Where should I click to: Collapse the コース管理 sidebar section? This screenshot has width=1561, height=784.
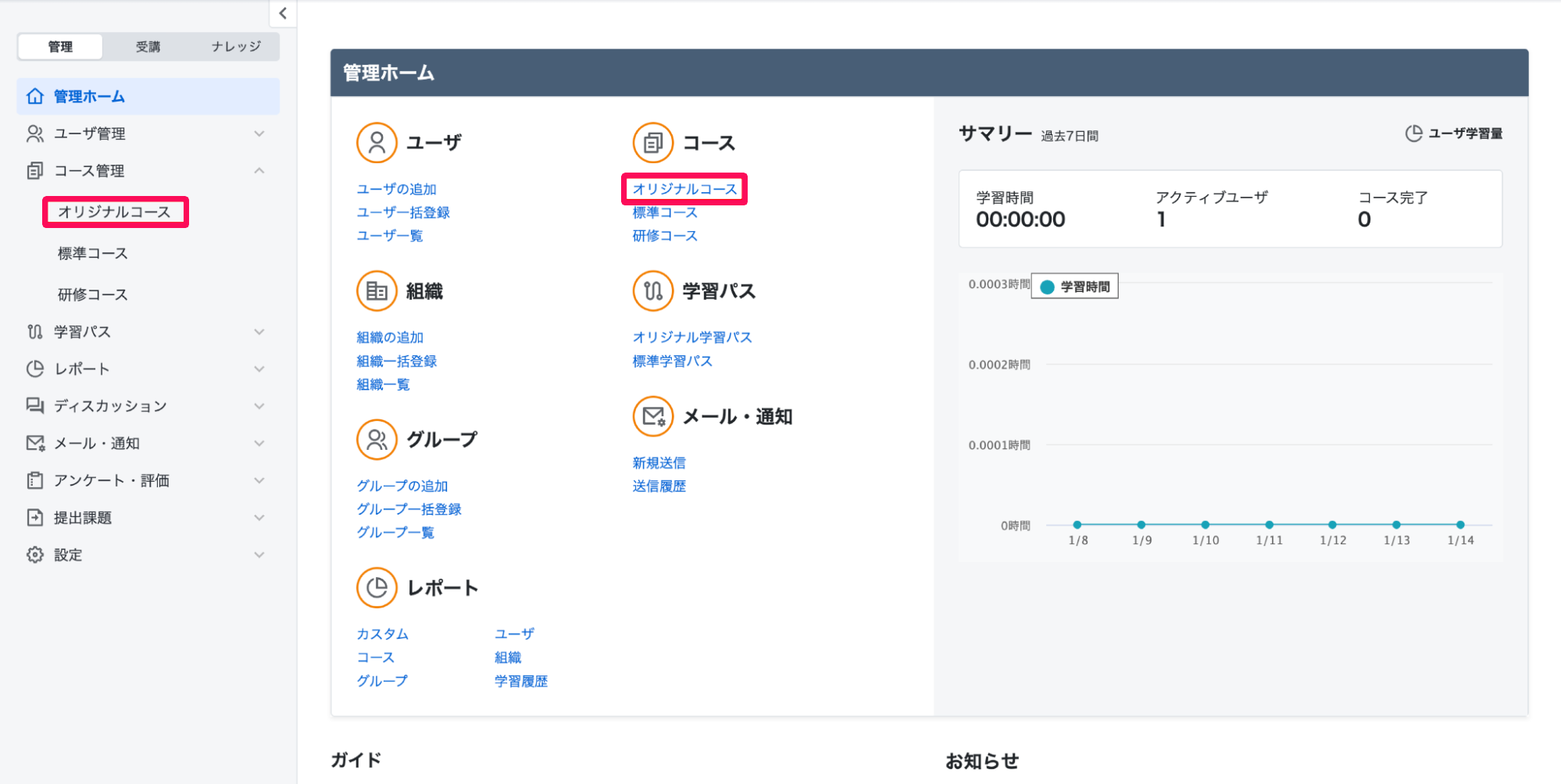148,170
